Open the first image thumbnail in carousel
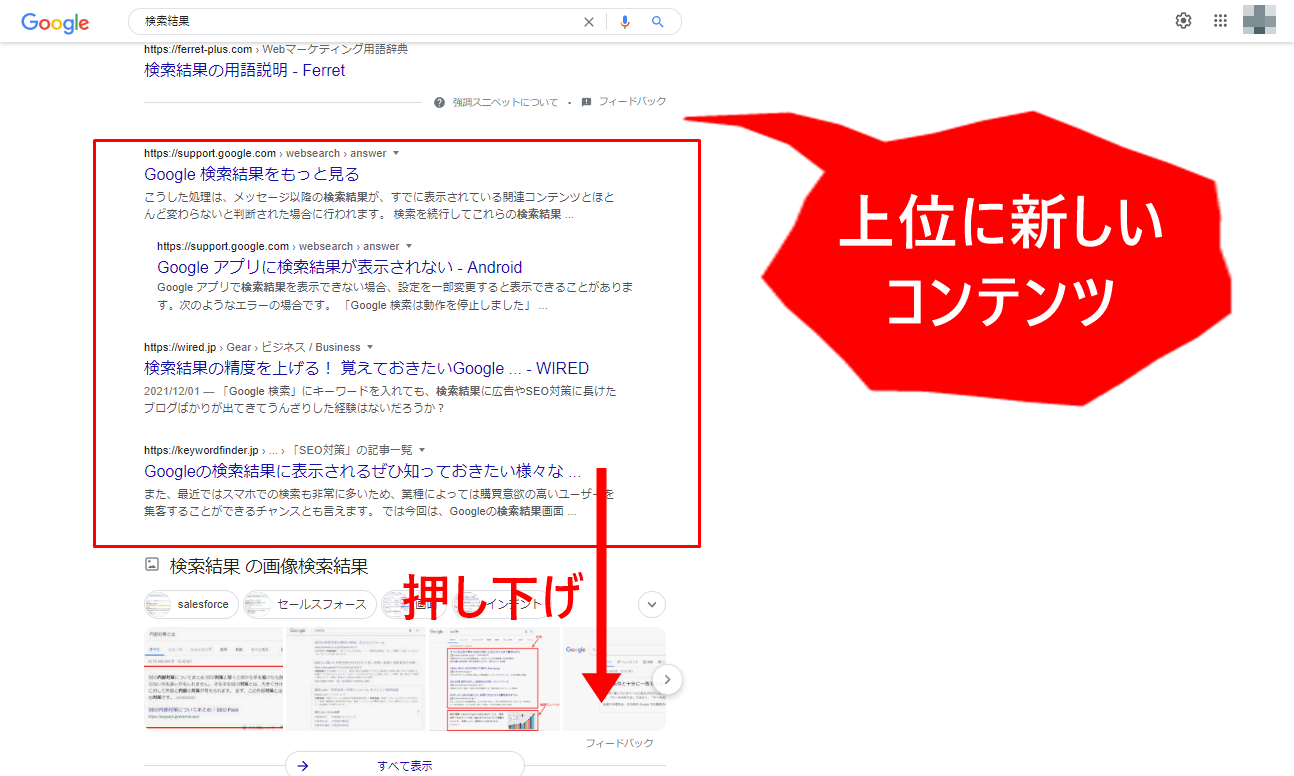This screenshot has width=1294, height=776. tap(213, 680)
